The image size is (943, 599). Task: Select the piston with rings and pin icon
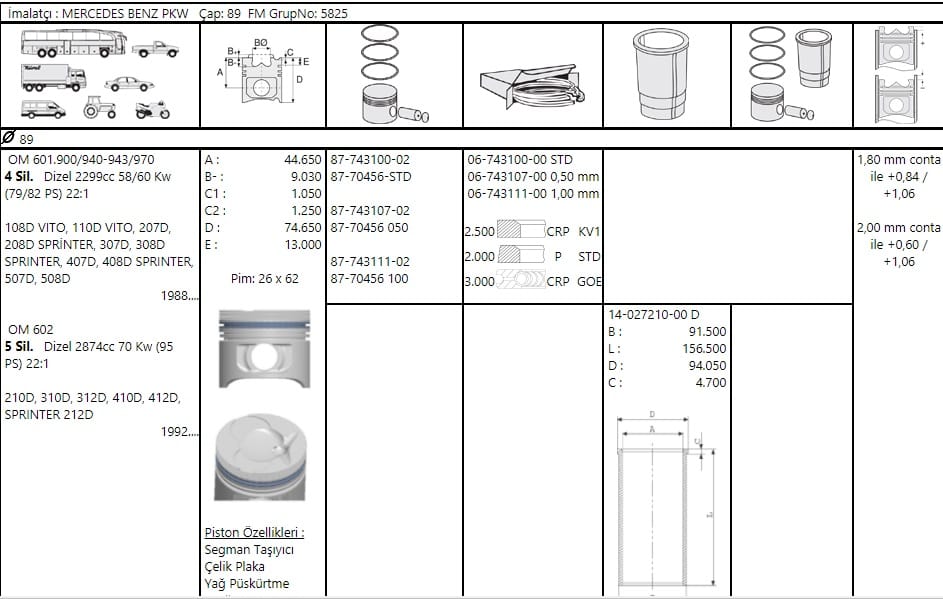393,74
